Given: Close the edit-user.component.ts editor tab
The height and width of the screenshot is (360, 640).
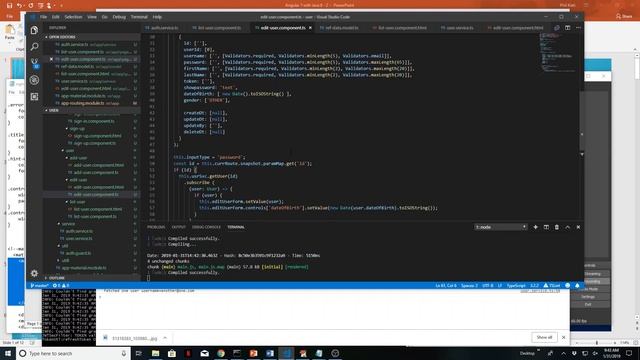Looking at the screenshot, I should click(x=310, y=28).
